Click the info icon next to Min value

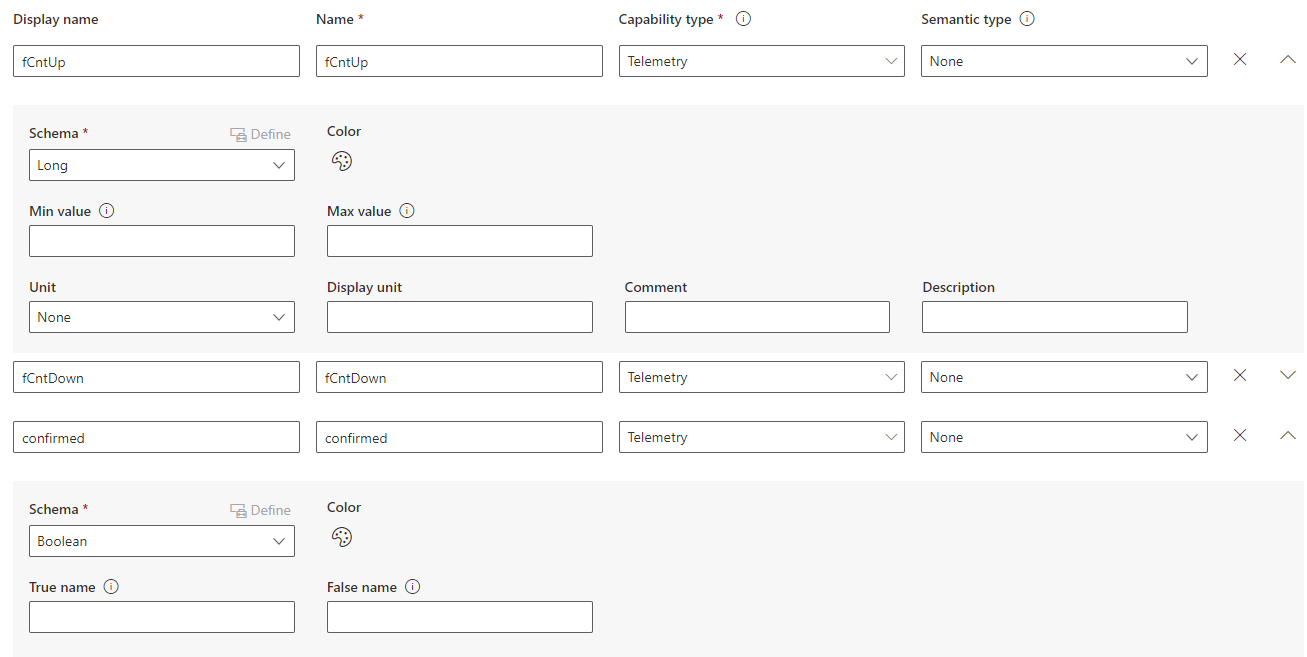click(x=106, y=210)
